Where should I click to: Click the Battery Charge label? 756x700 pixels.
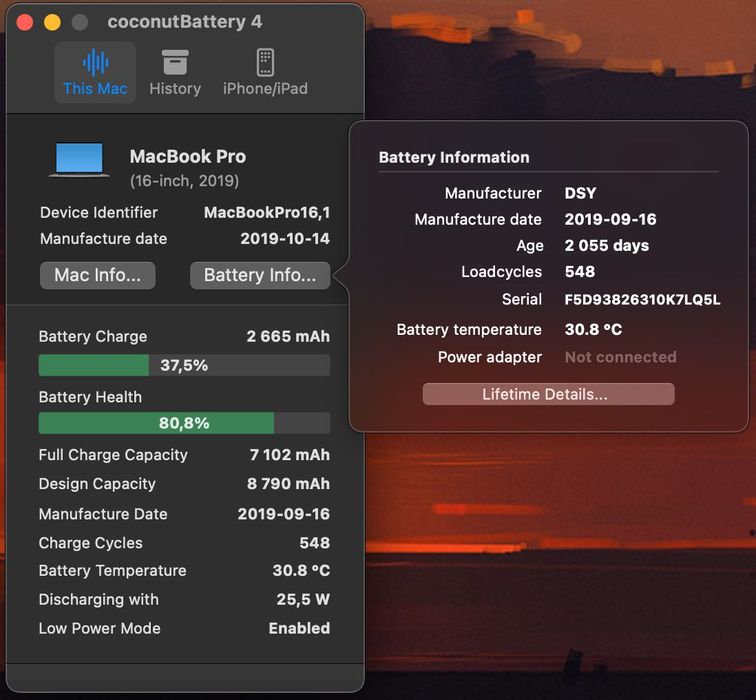(x=93, y=336)
